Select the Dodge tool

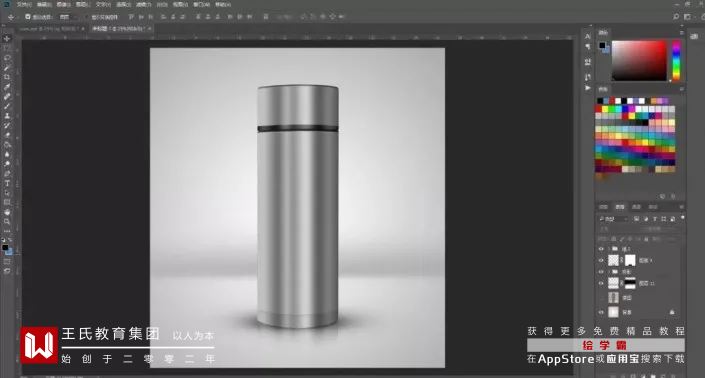tap(7, 164)
